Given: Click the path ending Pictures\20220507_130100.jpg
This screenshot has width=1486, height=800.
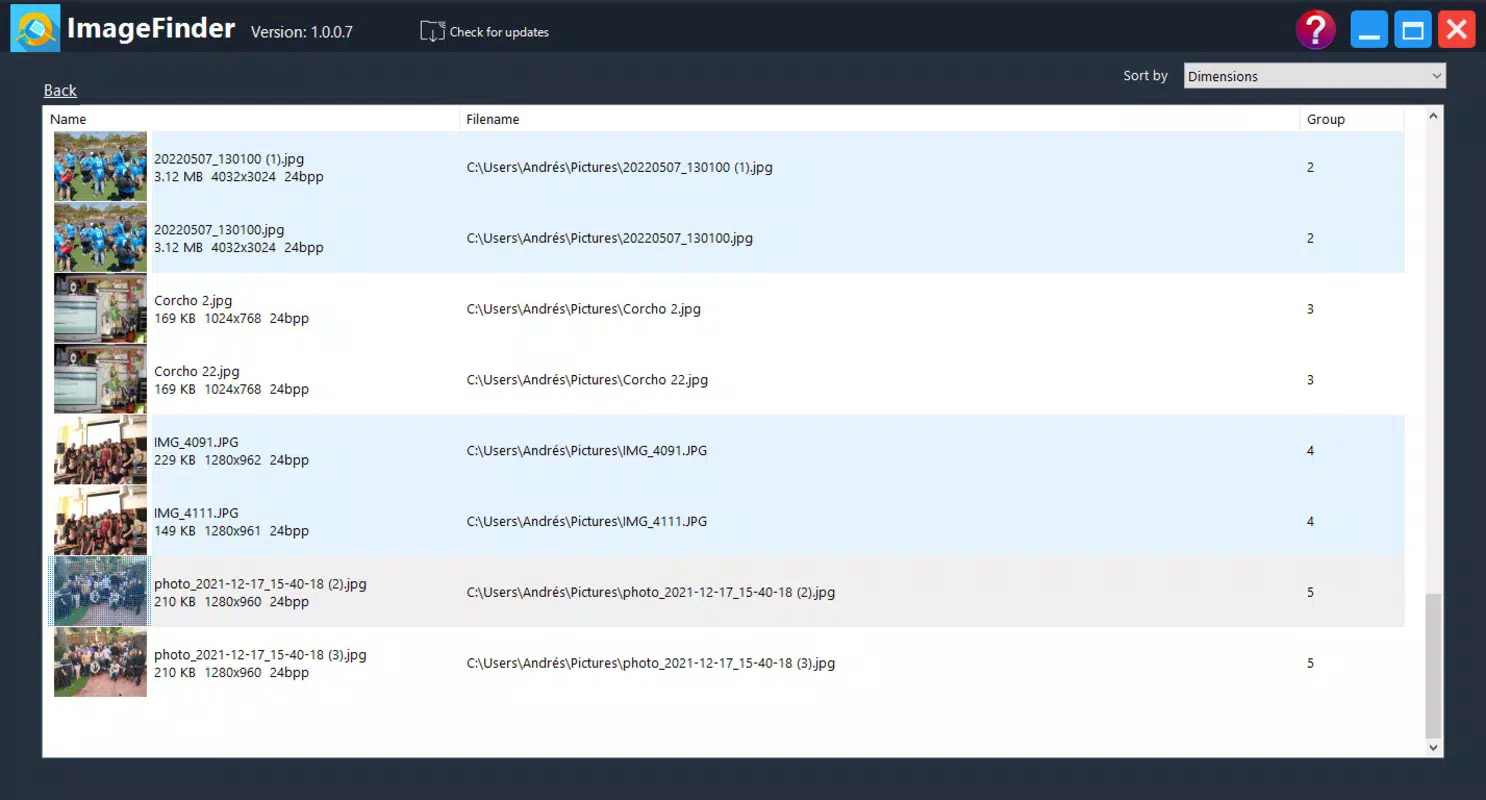Looking at the screenshot, I should (x=610, y=239).
